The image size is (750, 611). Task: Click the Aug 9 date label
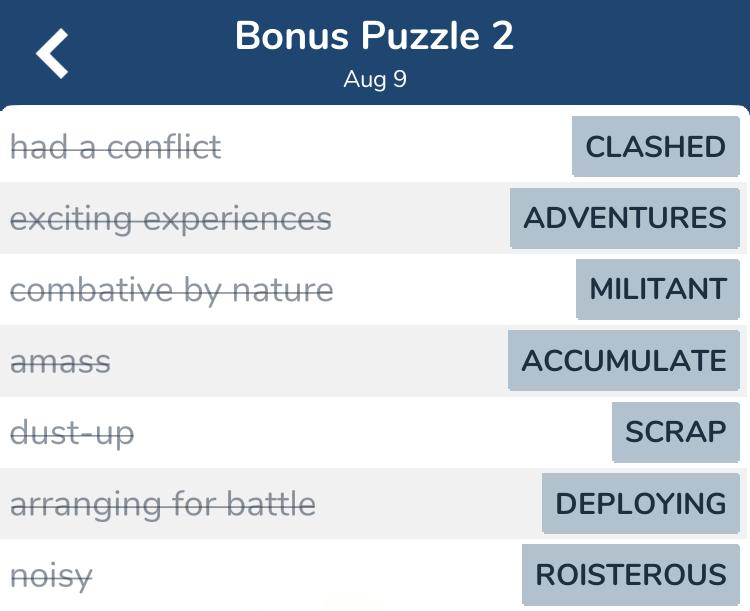375,79
